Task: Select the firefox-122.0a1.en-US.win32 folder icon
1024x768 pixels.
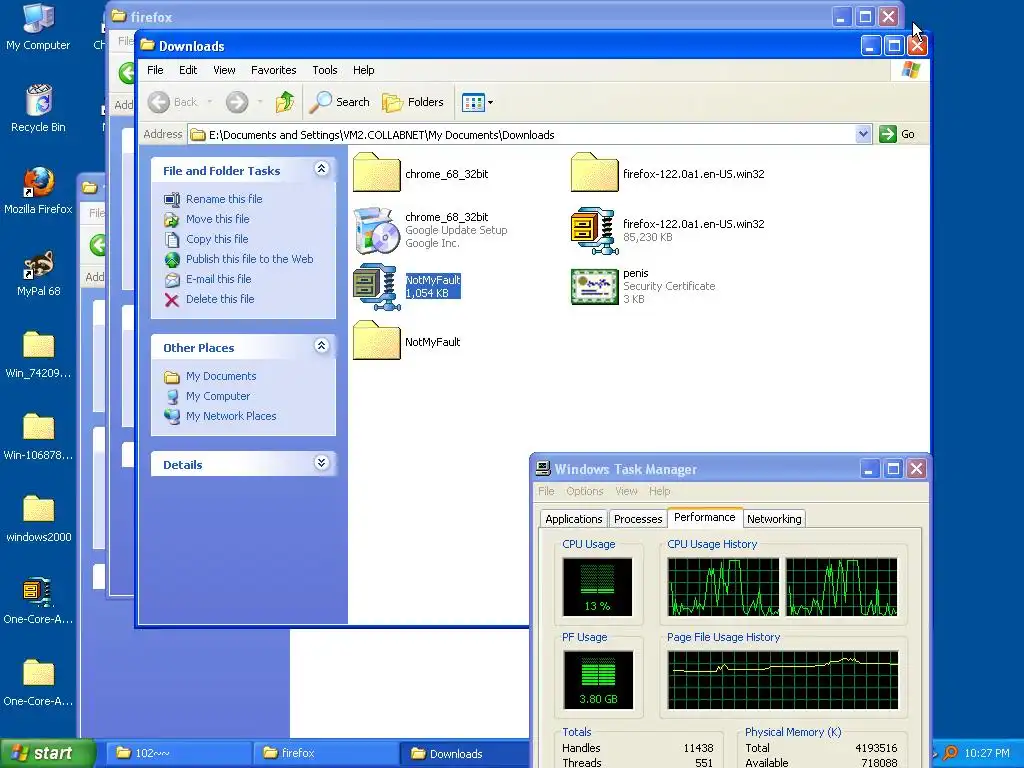Action: pos(594,172)
